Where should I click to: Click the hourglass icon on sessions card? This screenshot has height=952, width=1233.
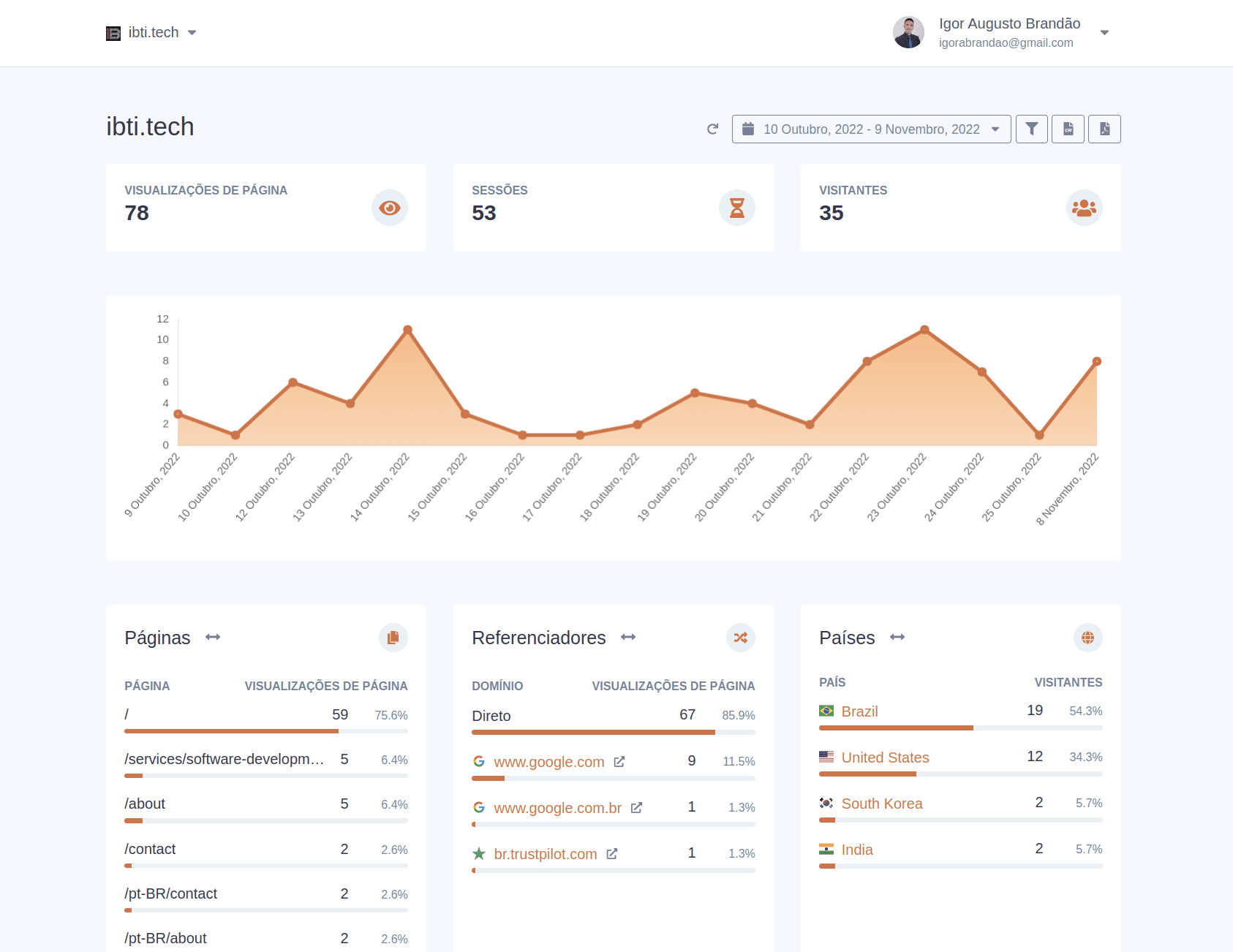tap(737, 207)
